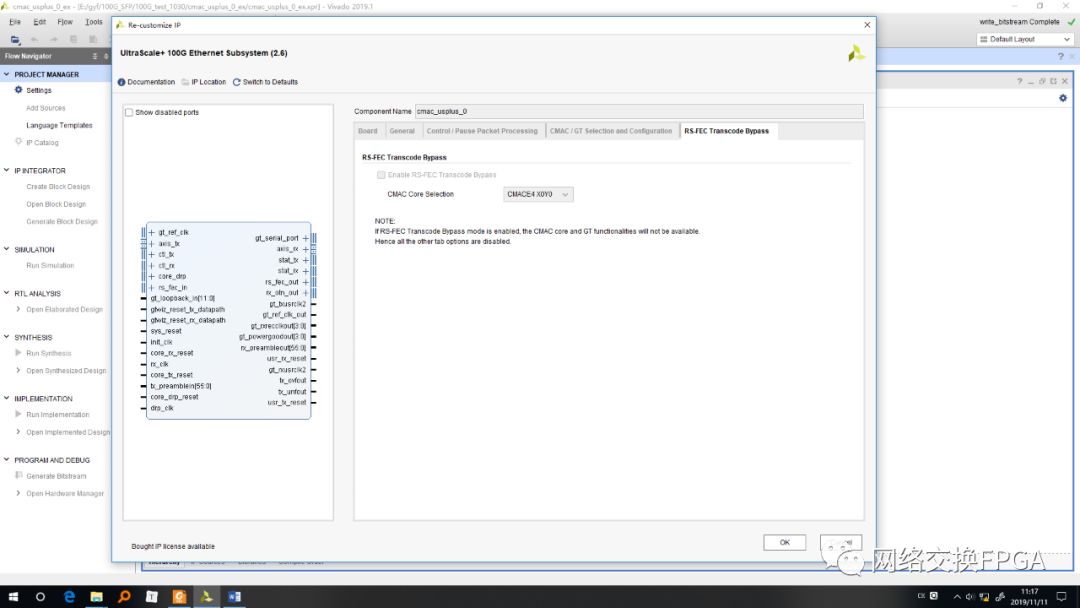Click the gear icon in right background panel
The width and height of the screenshot is (1080, 608).
tap(1063, 98)
